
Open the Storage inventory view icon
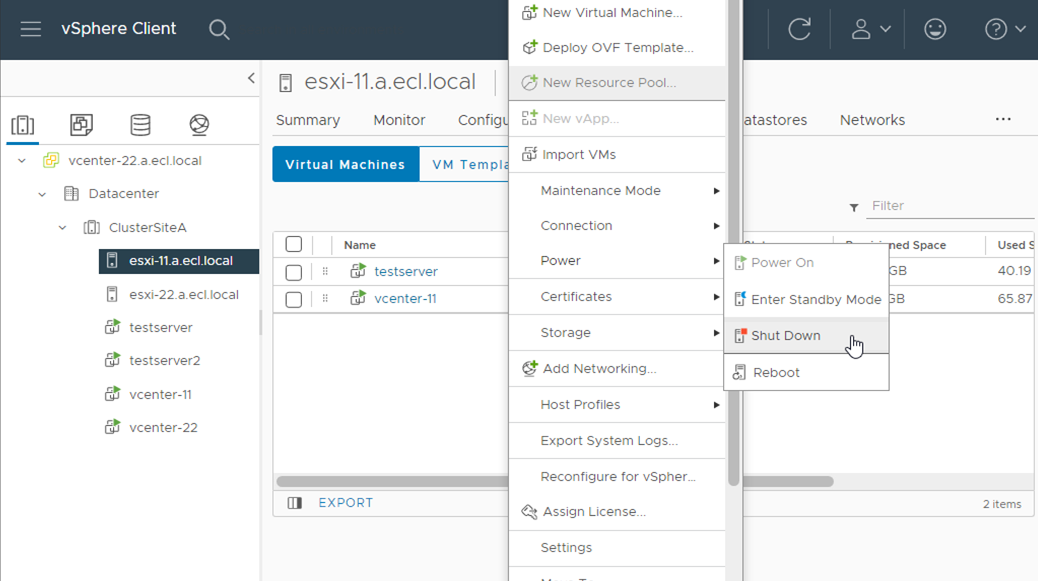coord(140,125)
